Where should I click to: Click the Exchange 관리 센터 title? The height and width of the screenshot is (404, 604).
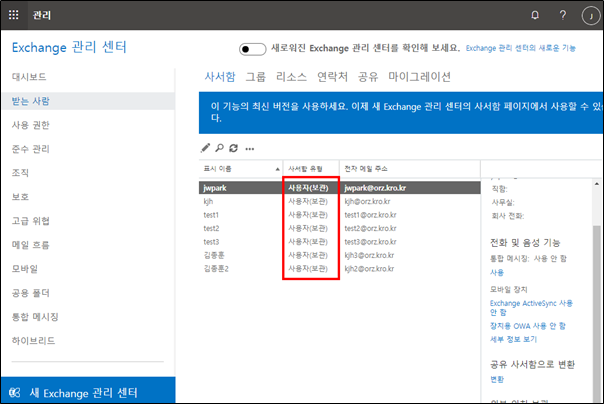tap(69, 48)
